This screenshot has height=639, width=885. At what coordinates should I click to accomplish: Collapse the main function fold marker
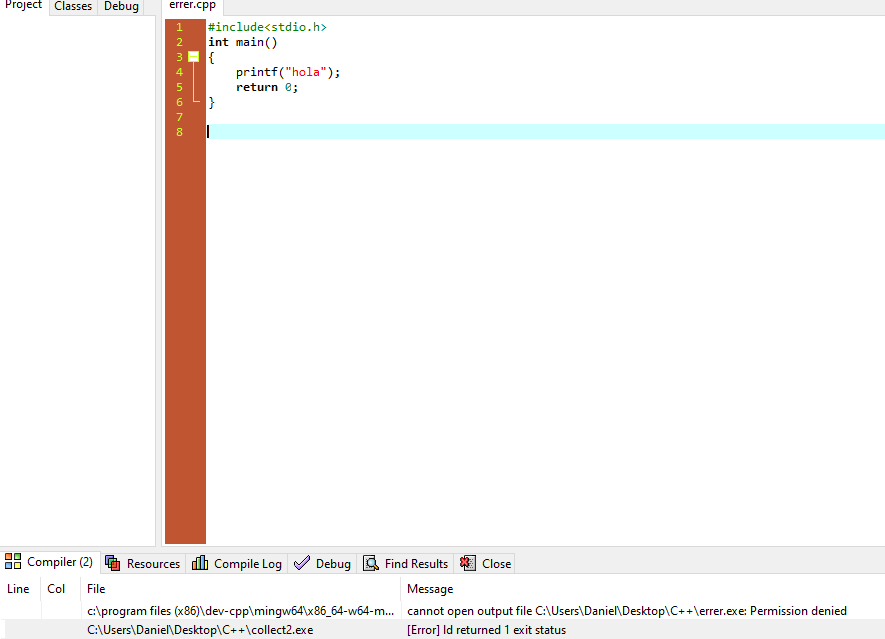pos(193,57)
